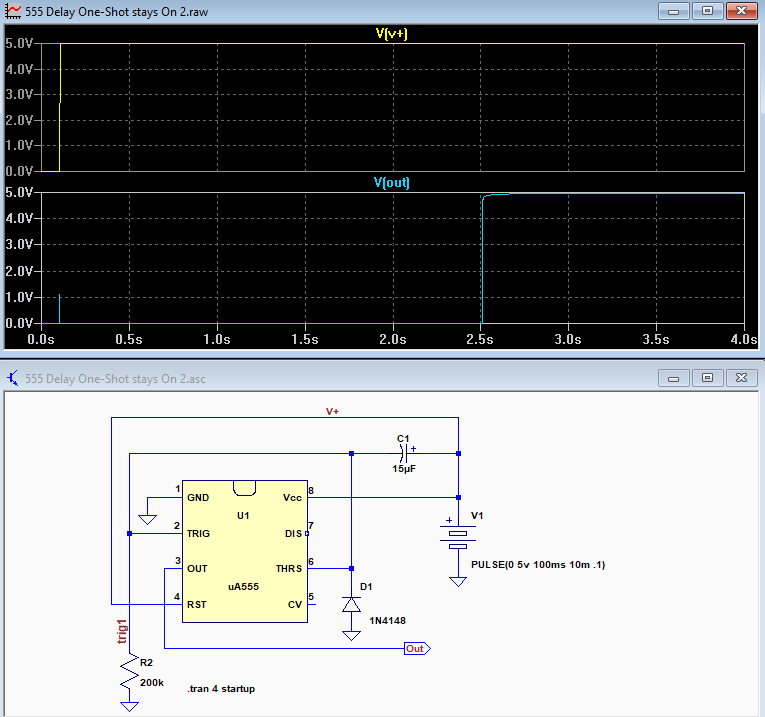Click the OUT pin label on U1
Image resolution: width=765 pixels, height=717 pixels.
click(197, 569)
